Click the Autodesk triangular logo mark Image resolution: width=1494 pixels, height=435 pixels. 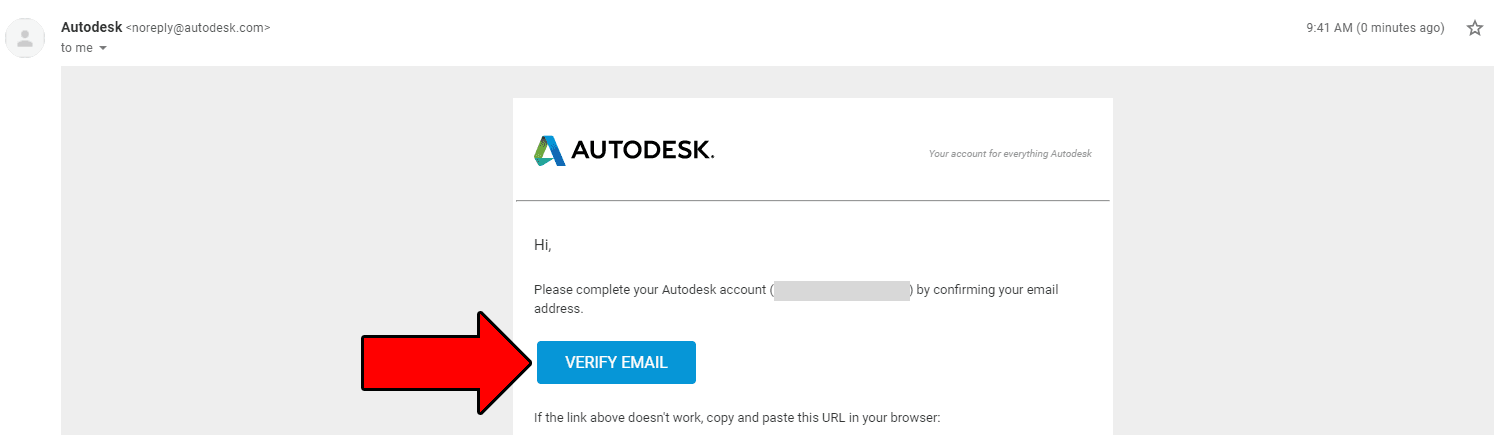click(x=549, y=150)
